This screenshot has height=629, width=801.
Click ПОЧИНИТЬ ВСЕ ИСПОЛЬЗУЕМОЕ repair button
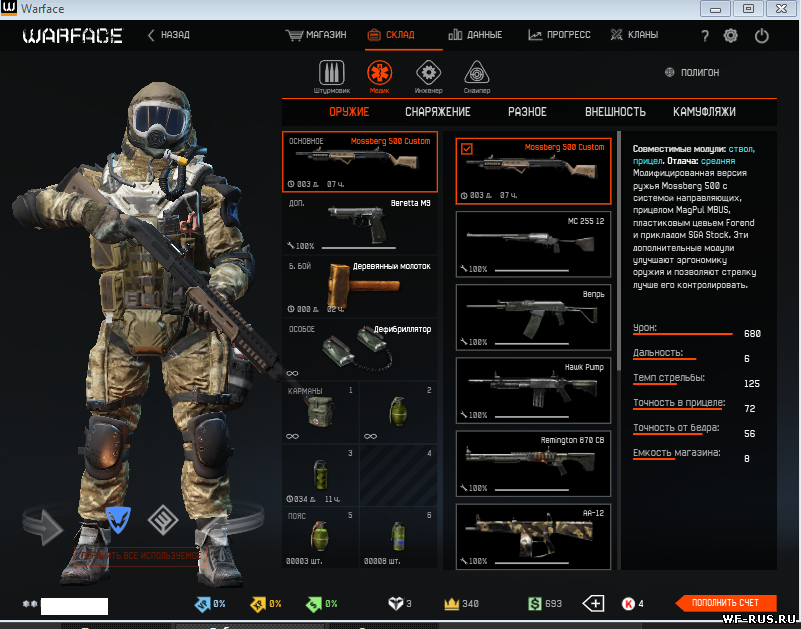(140, 555)
